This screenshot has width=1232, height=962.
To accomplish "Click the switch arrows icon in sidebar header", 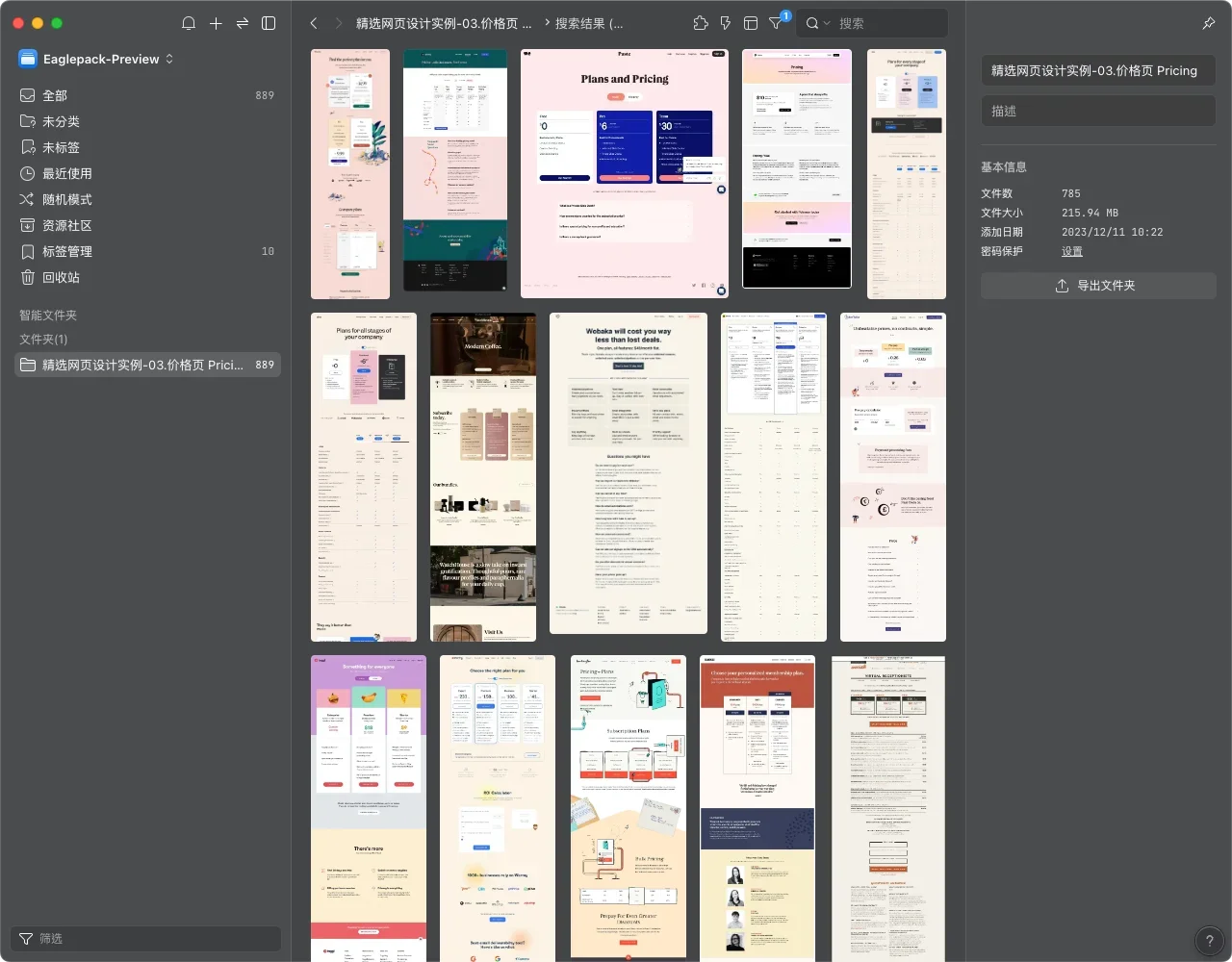I will coord(243,23).
